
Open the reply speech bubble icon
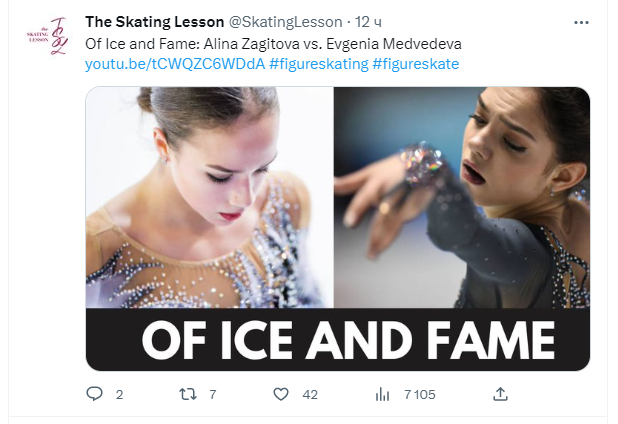[95, 394]
